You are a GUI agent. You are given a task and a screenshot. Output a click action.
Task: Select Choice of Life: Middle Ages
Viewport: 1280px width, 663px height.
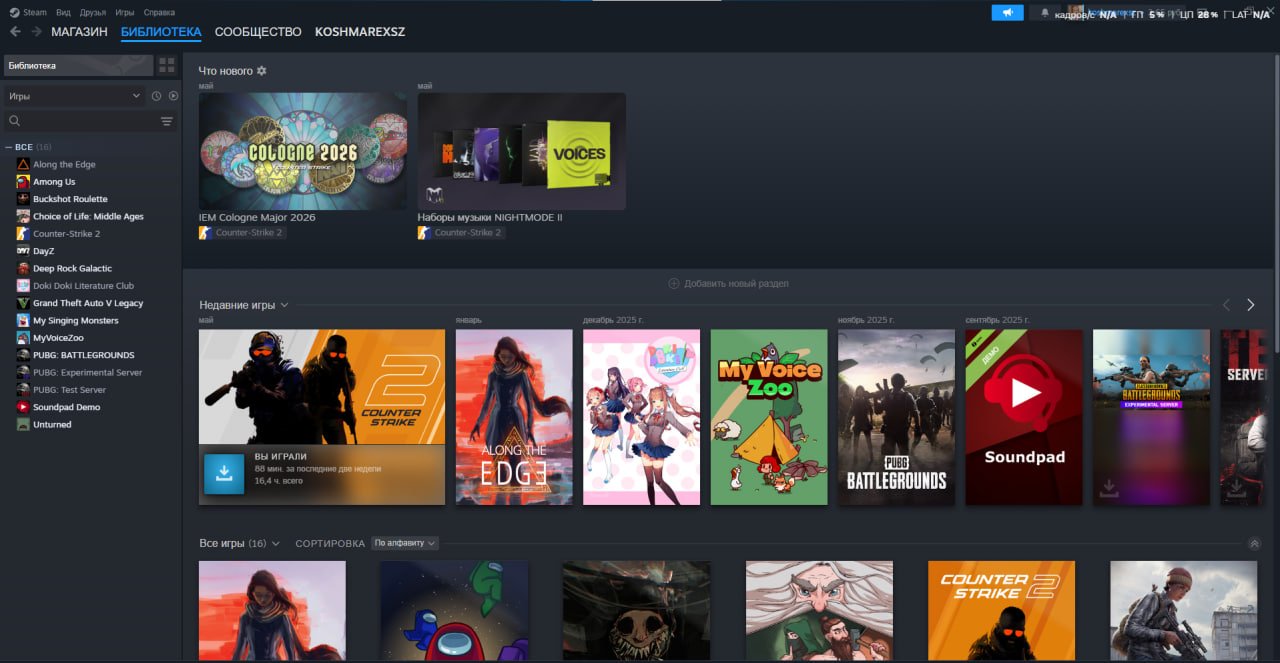coord(88,216)
